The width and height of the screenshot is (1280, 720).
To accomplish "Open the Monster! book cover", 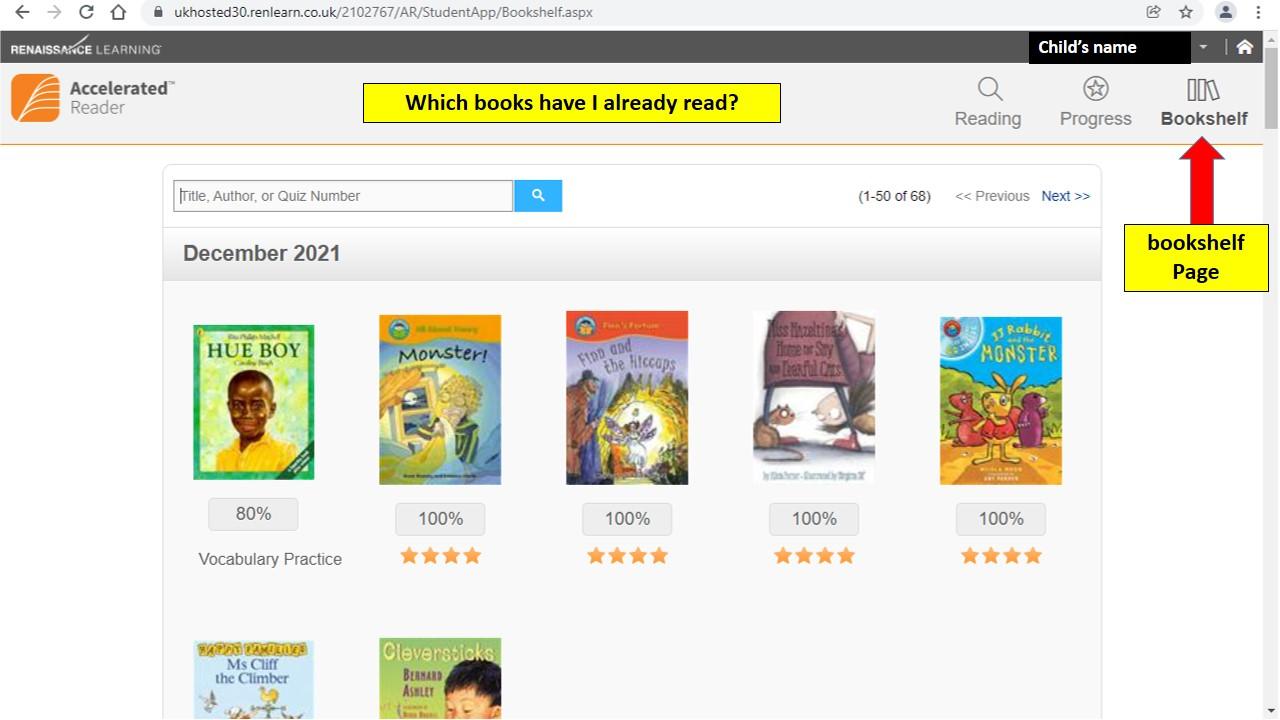I will 440,399.
